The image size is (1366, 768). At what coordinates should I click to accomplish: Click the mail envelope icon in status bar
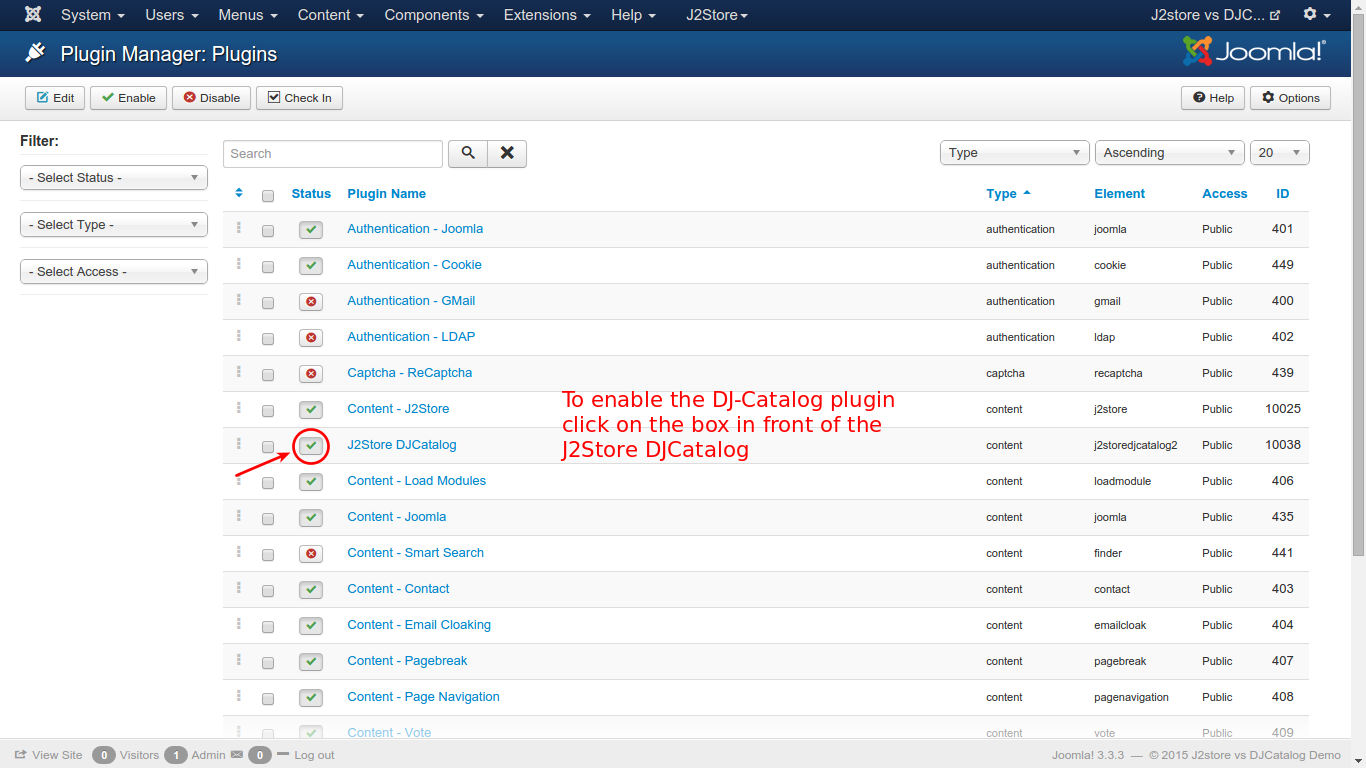click(x=237, y=755)
